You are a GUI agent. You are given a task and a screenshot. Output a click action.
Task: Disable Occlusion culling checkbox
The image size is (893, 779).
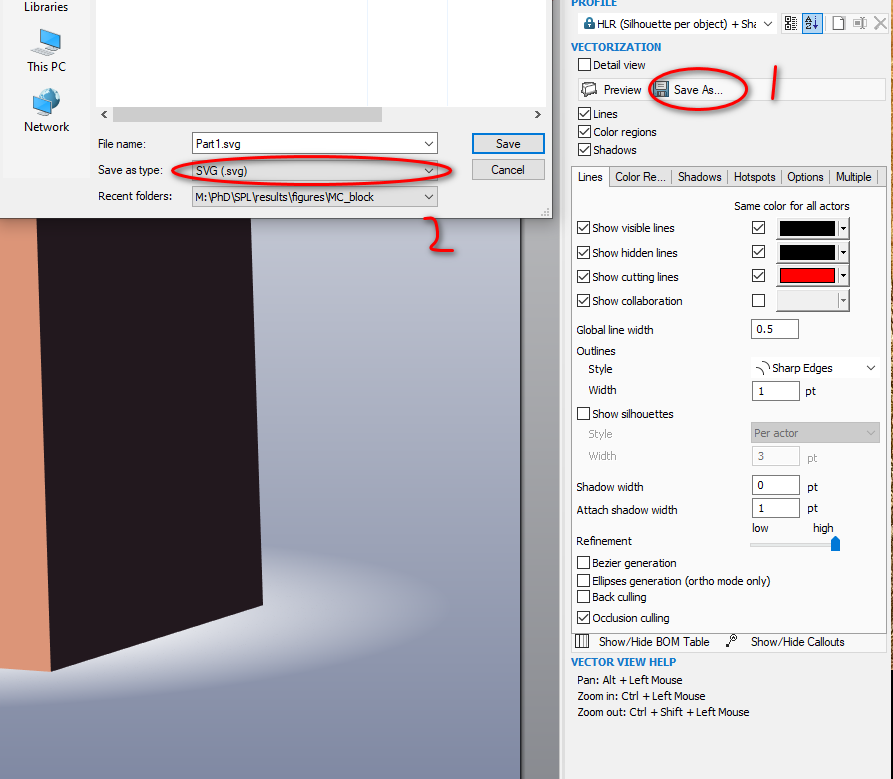583,617
